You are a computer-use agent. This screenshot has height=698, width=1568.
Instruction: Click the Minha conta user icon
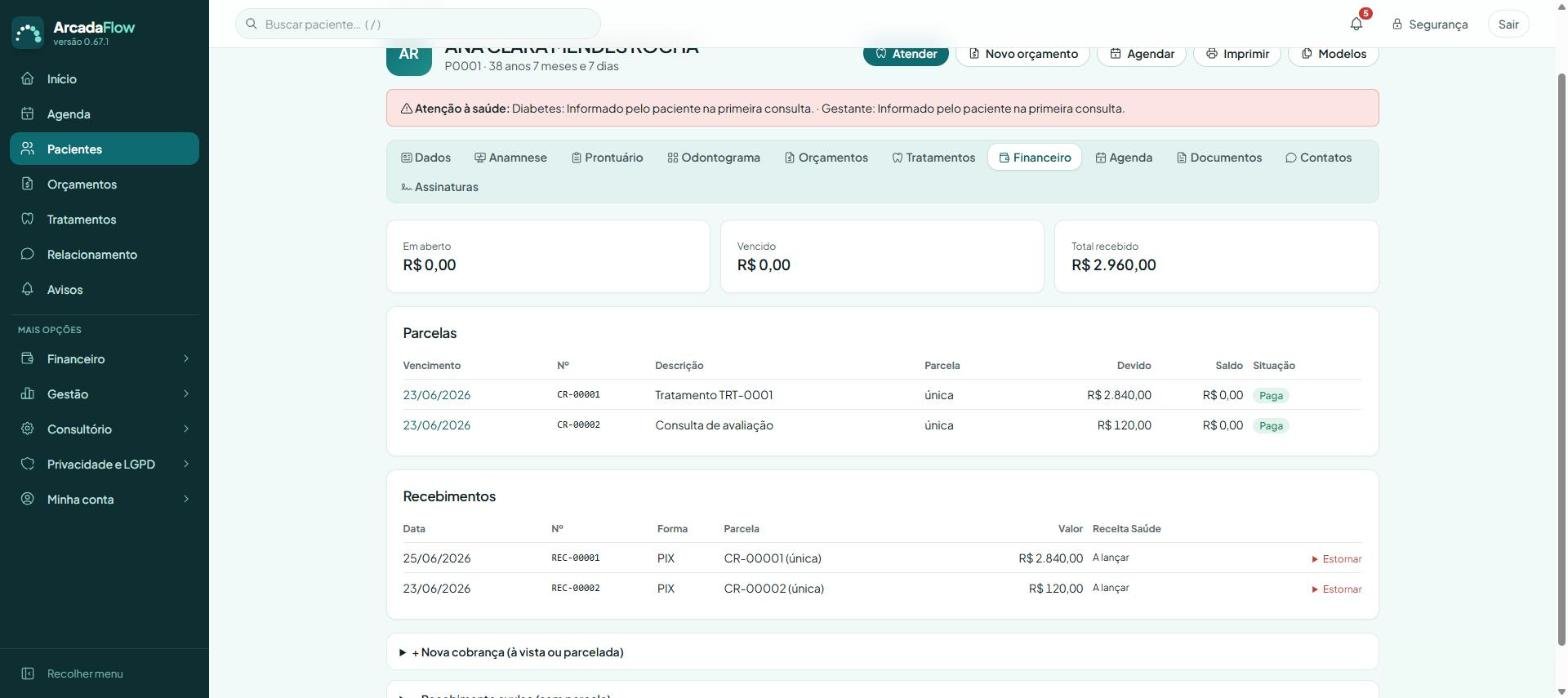pyautogui.click(x=28, y=499)
